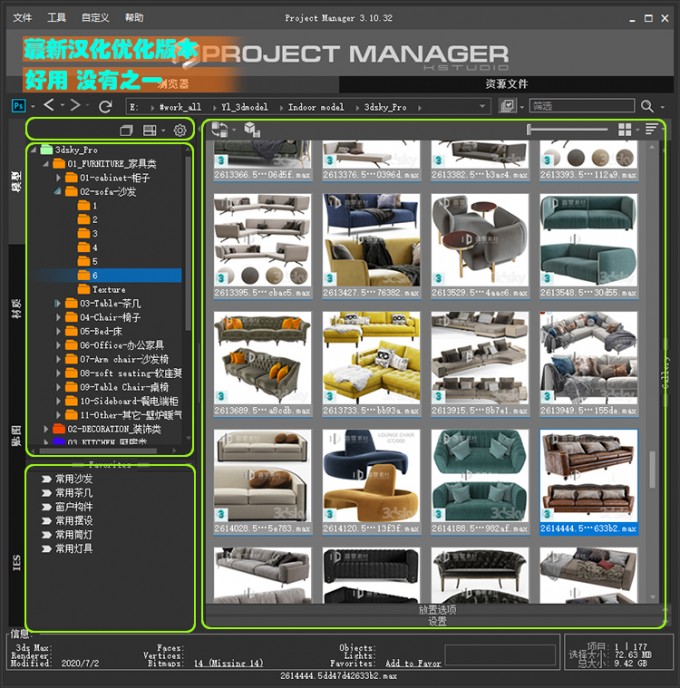Open the 自定义 menu
This screenshot has height=688, width=680.
click(95, 18)
